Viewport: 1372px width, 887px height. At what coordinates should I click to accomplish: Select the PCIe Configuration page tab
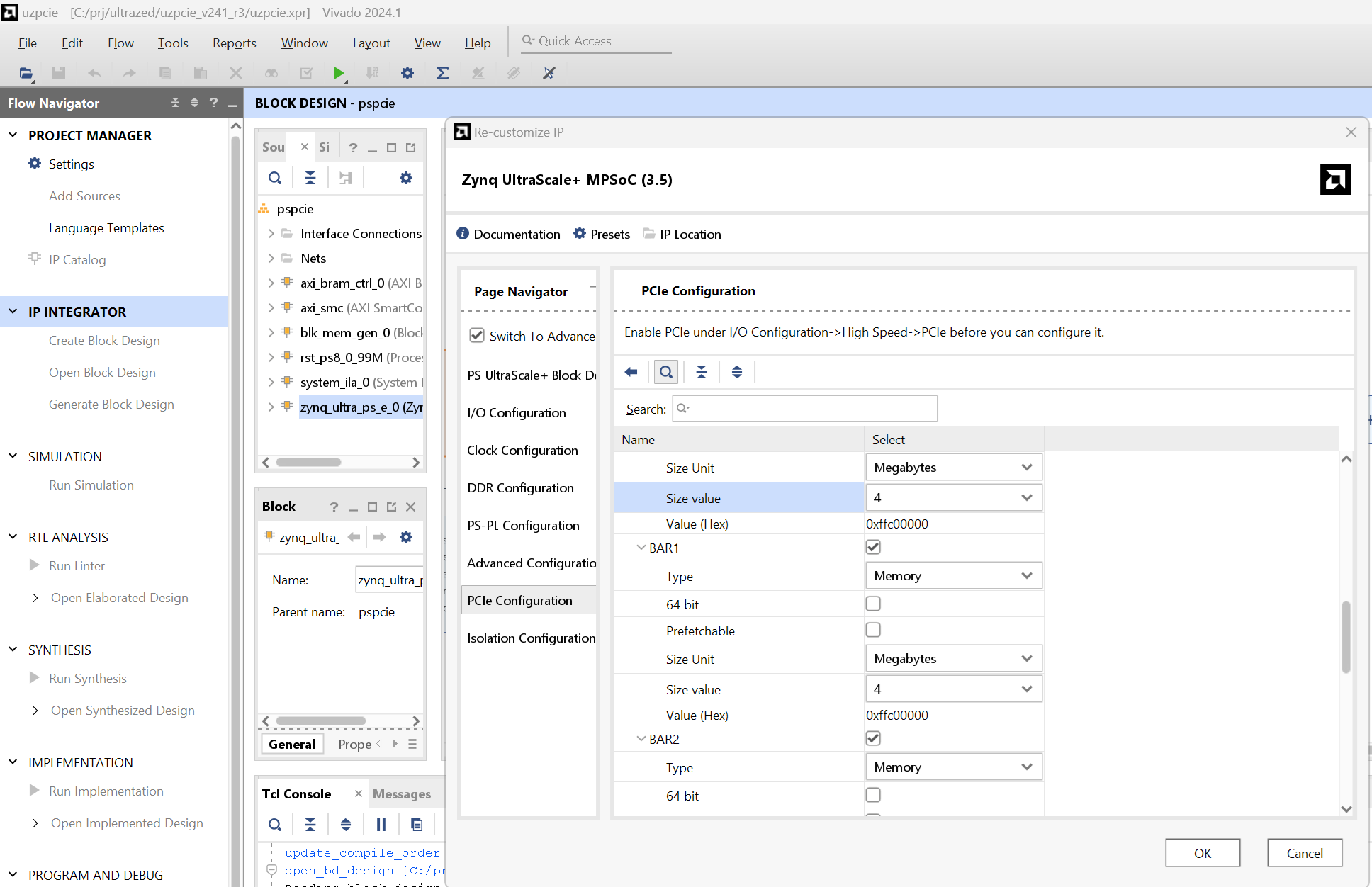tap(519, 600)
